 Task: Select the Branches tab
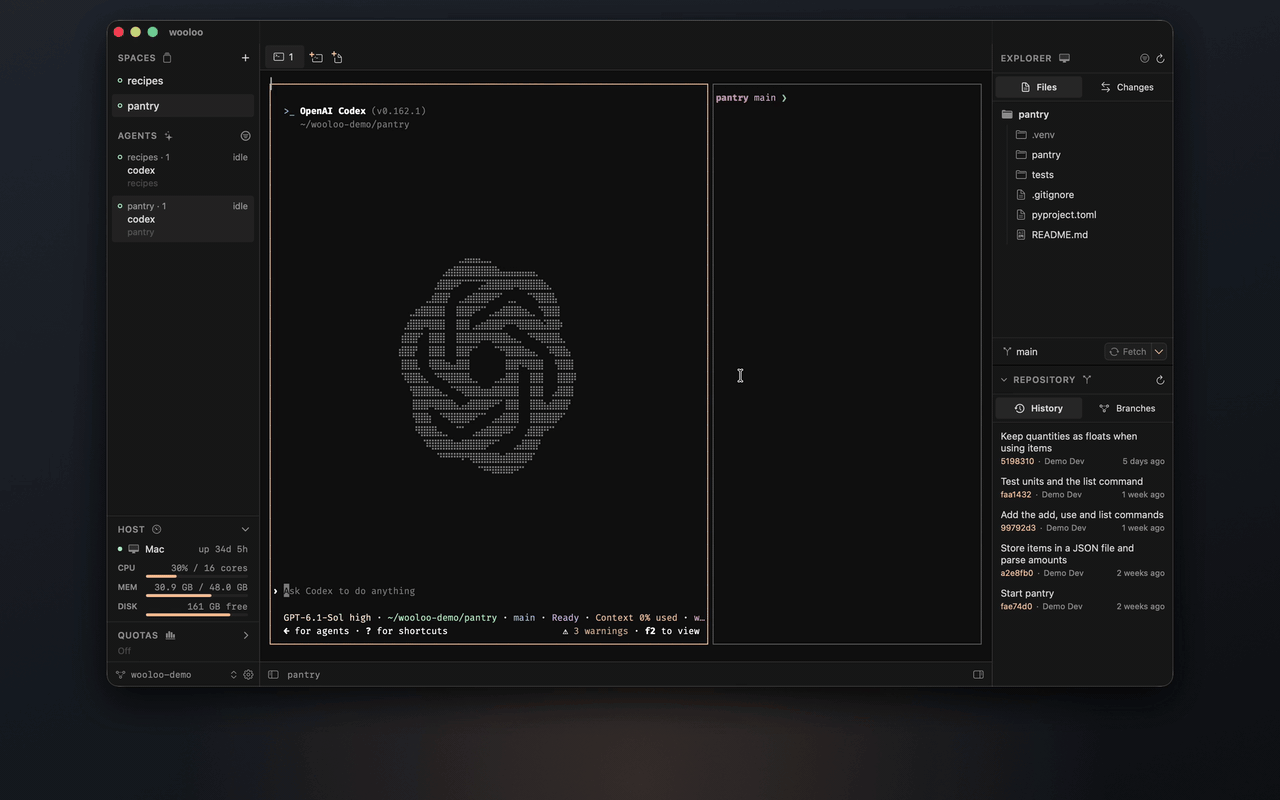point(1127,408)
